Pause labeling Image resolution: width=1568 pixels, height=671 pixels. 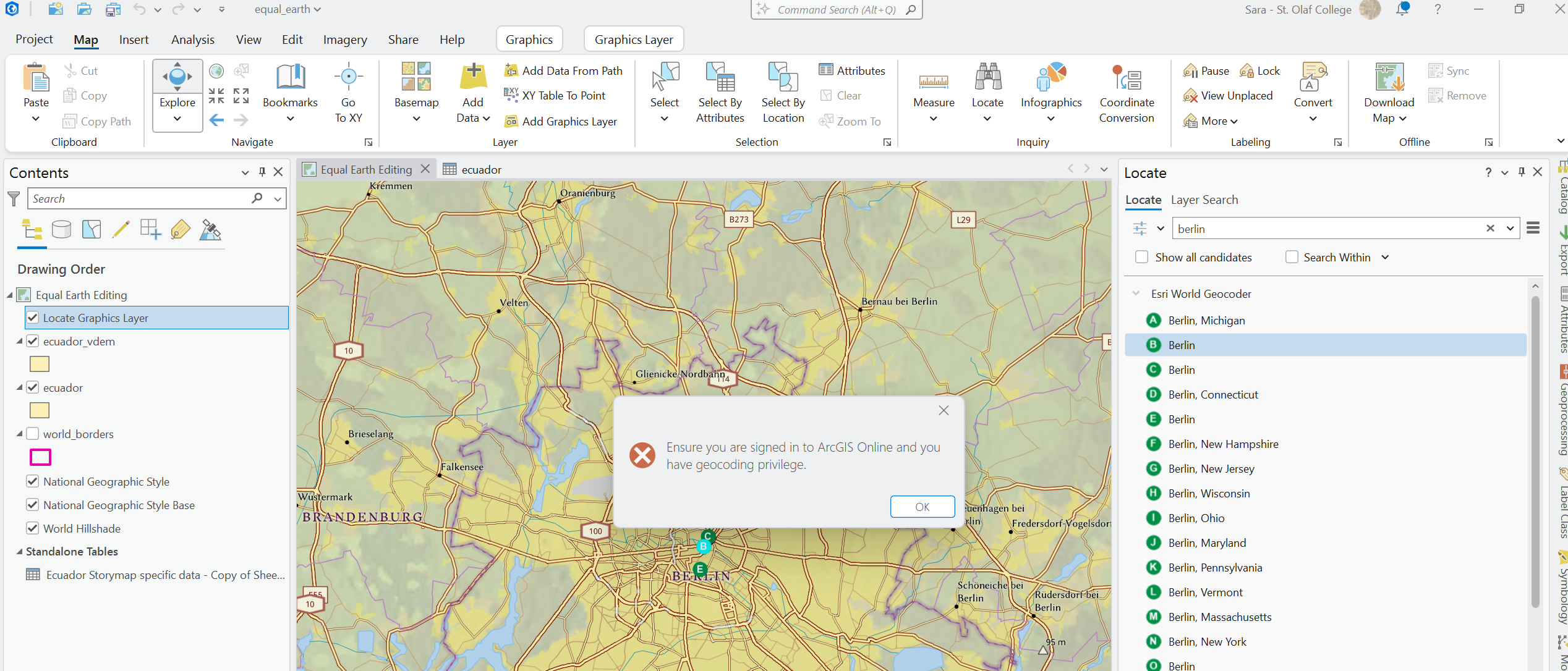point(1206,70)
